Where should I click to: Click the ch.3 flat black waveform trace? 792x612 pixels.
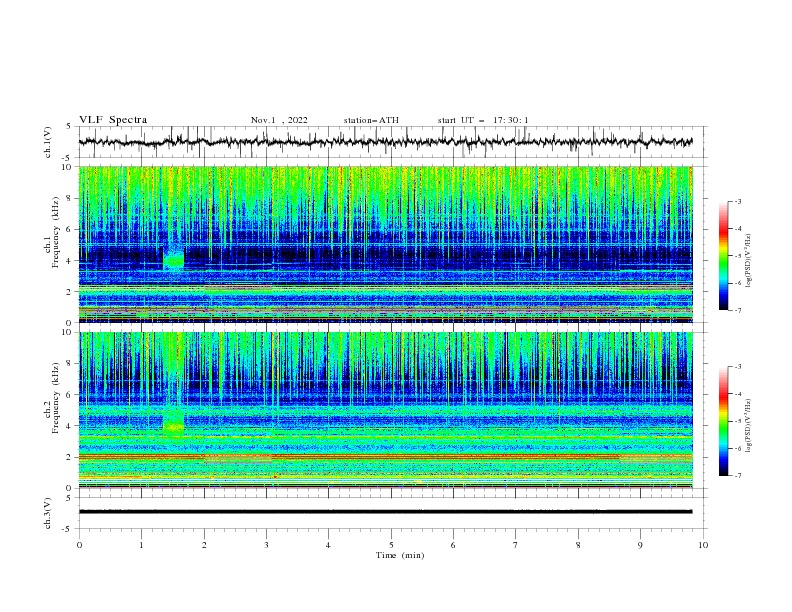(385, 512)
